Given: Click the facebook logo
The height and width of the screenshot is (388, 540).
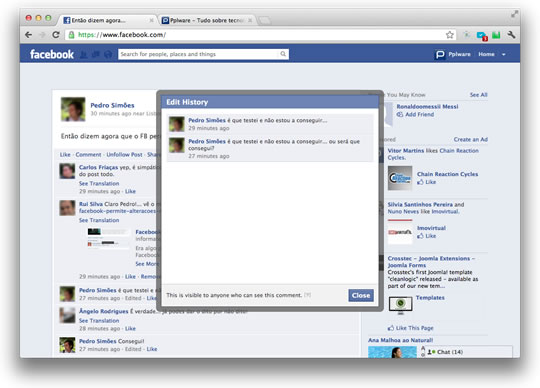Looking at the screenshot, I should [x=52, y=54].
